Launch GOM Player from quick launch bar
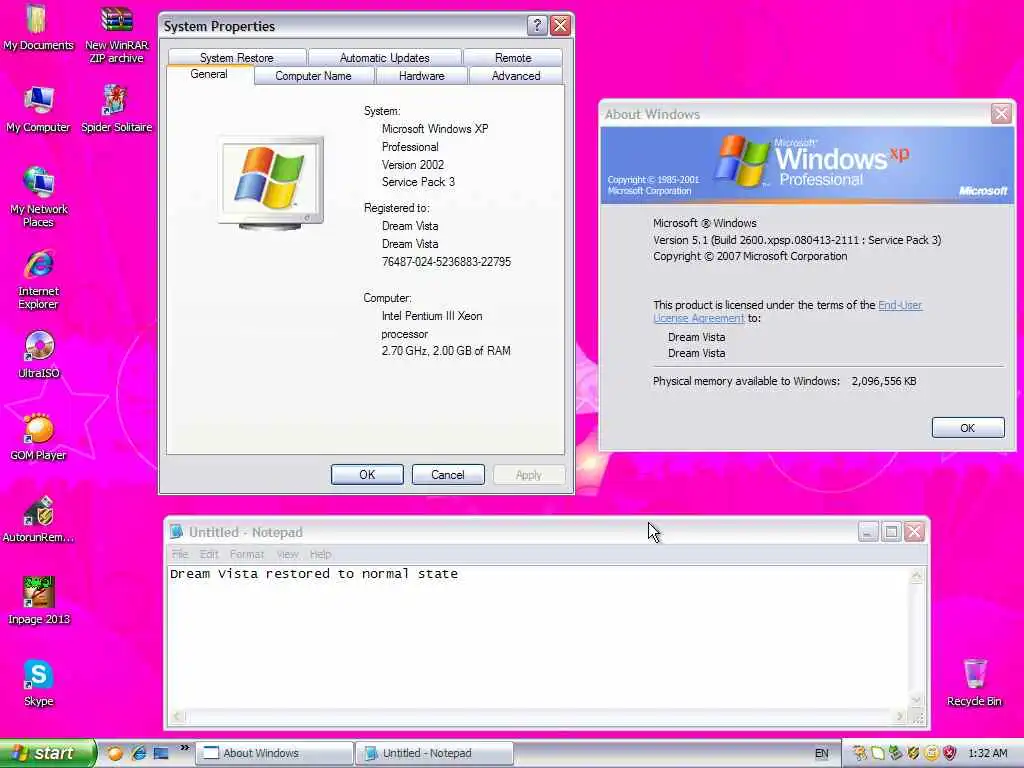The width and height of the screenshot is (1024, 768). pyautogui.click(x=115, y=753)
